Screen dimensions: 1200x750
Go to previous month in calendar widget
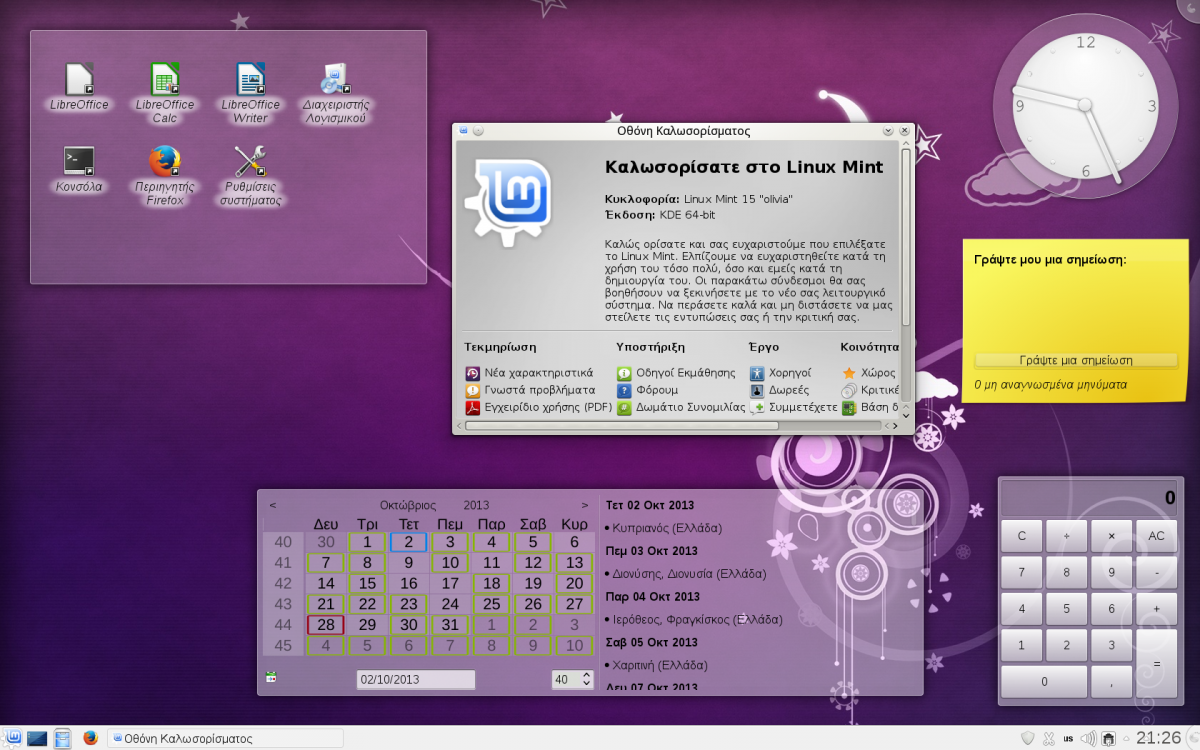(273, 505)
